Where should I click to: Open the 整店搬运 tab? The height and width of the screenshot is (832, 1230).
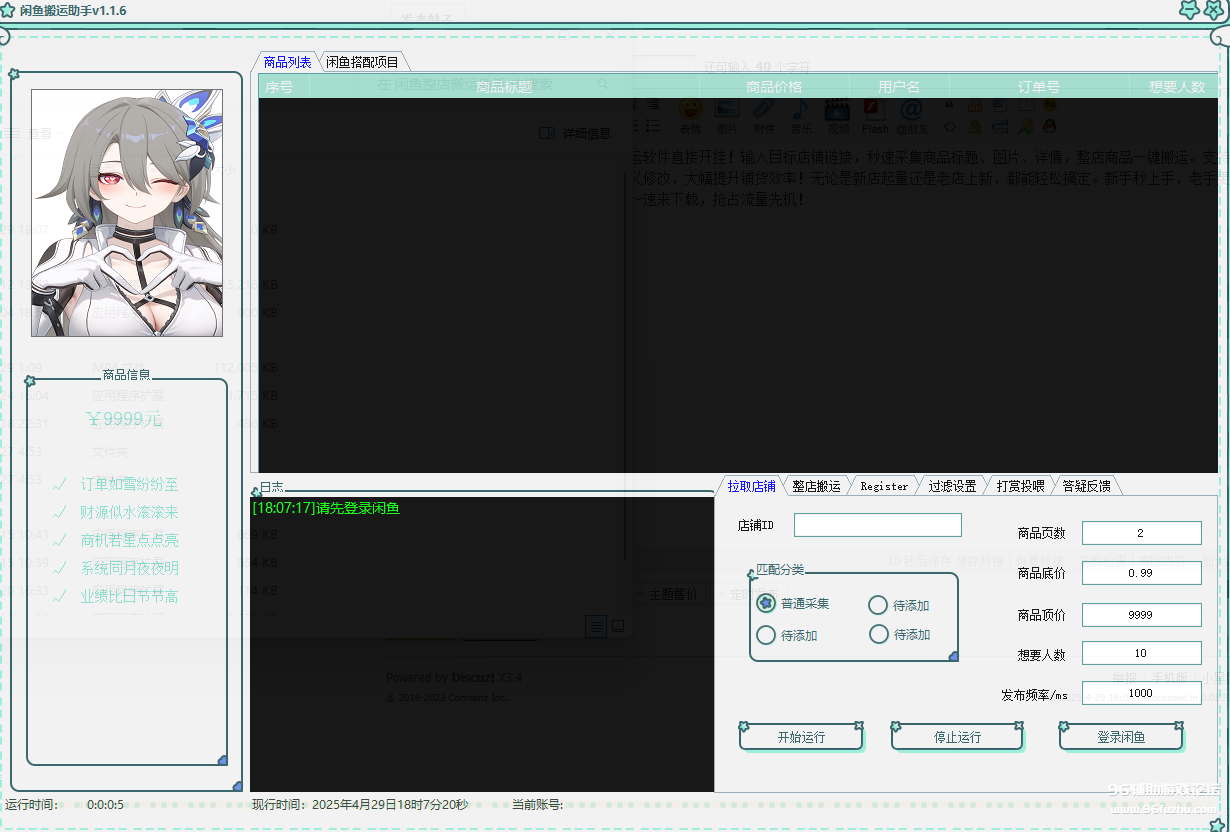(816, 486)
